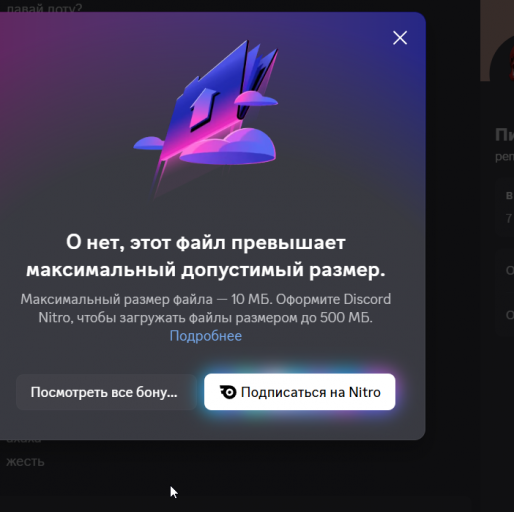Image resolution: width=514 pixels, height=512 pixels.
Task: Click the text Максимальный размер файла — 10 МБ
Action: [146, 299]
